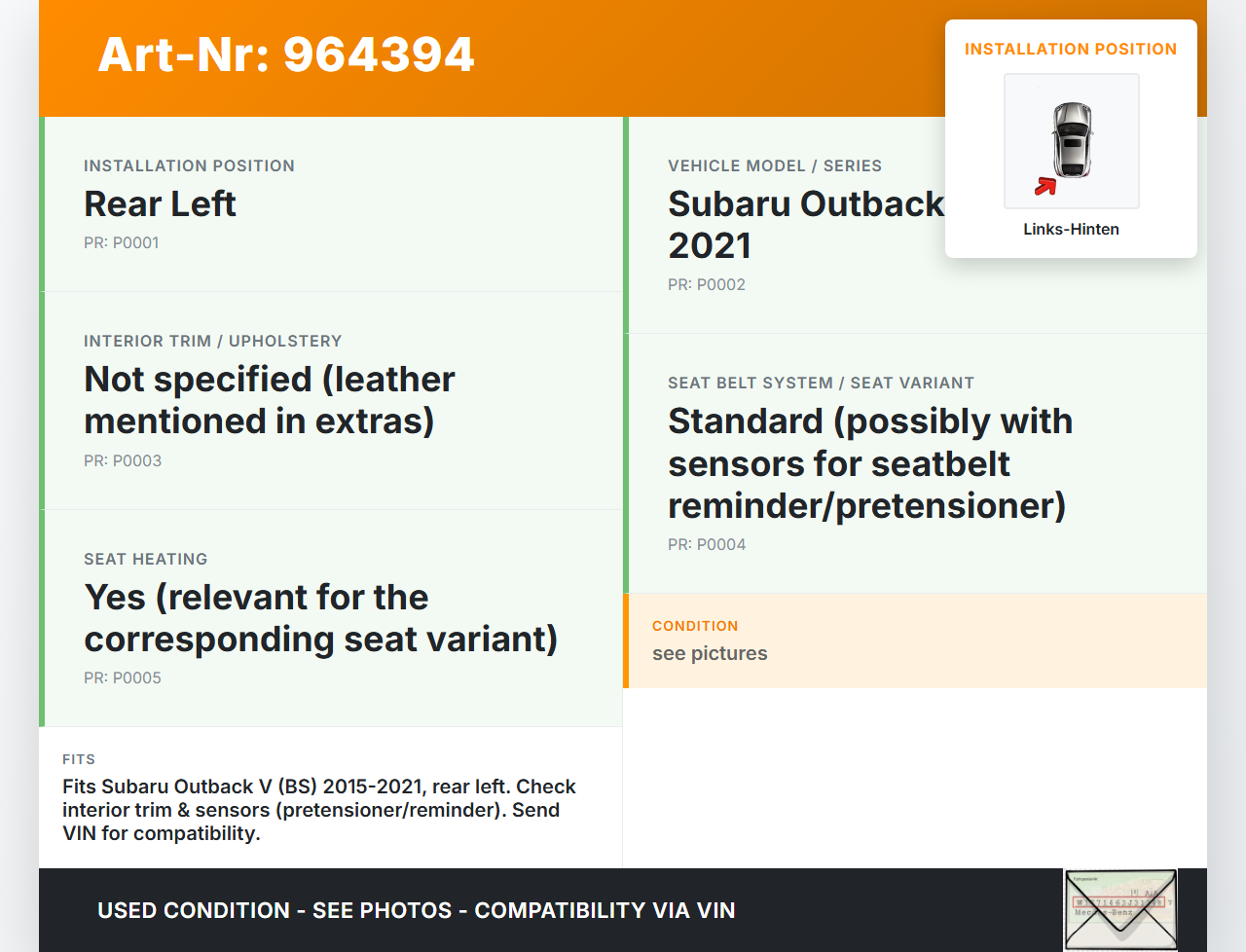The height and width of the screenshot is (952, 1246).
Task: Click the grey "INSTALLATION POSITION" label above Rear Left
Action: [189, 165]
